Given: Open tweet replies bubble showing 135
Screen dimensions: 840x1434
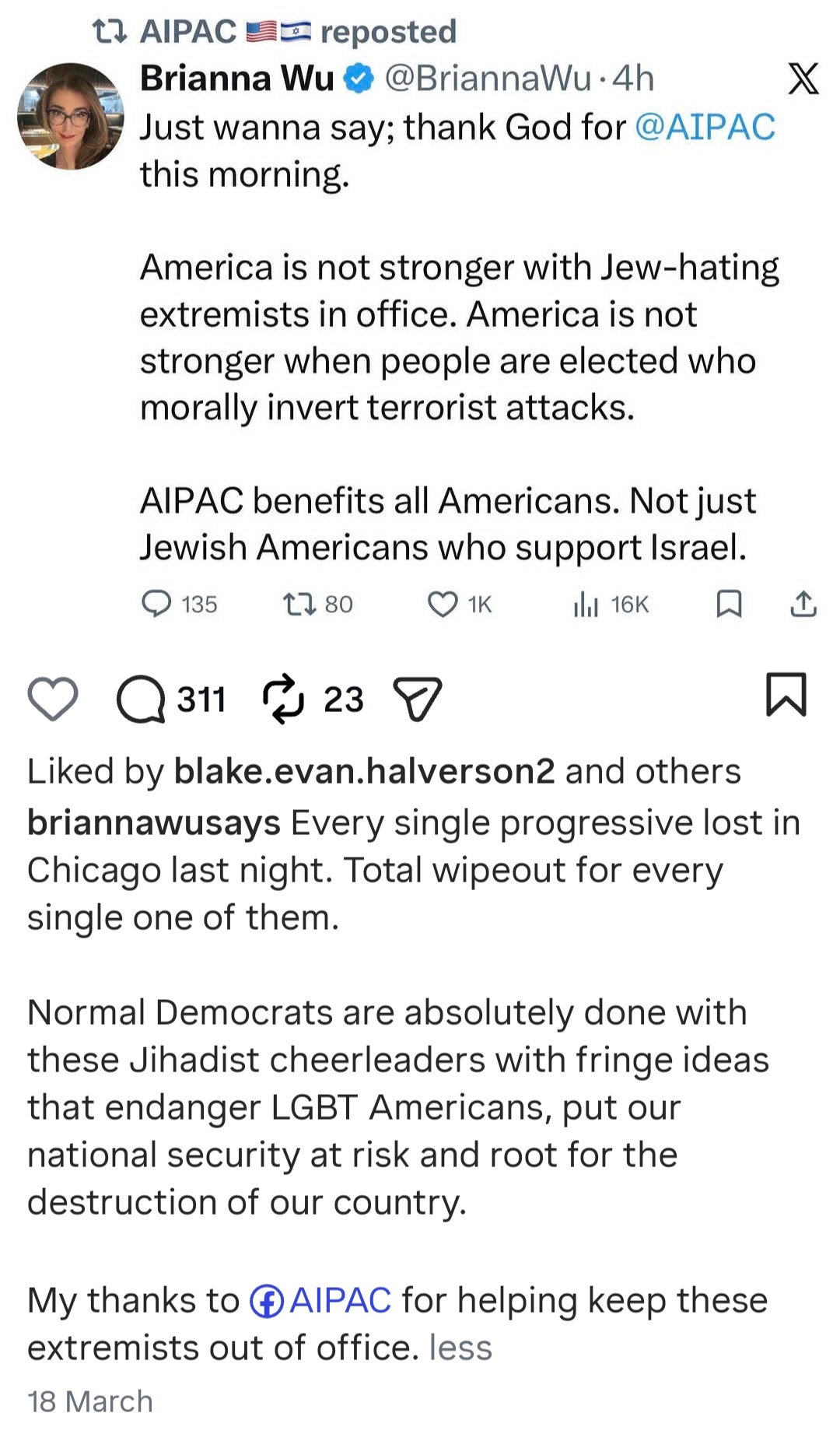Looking at the screenshot, I should [156, 604].
